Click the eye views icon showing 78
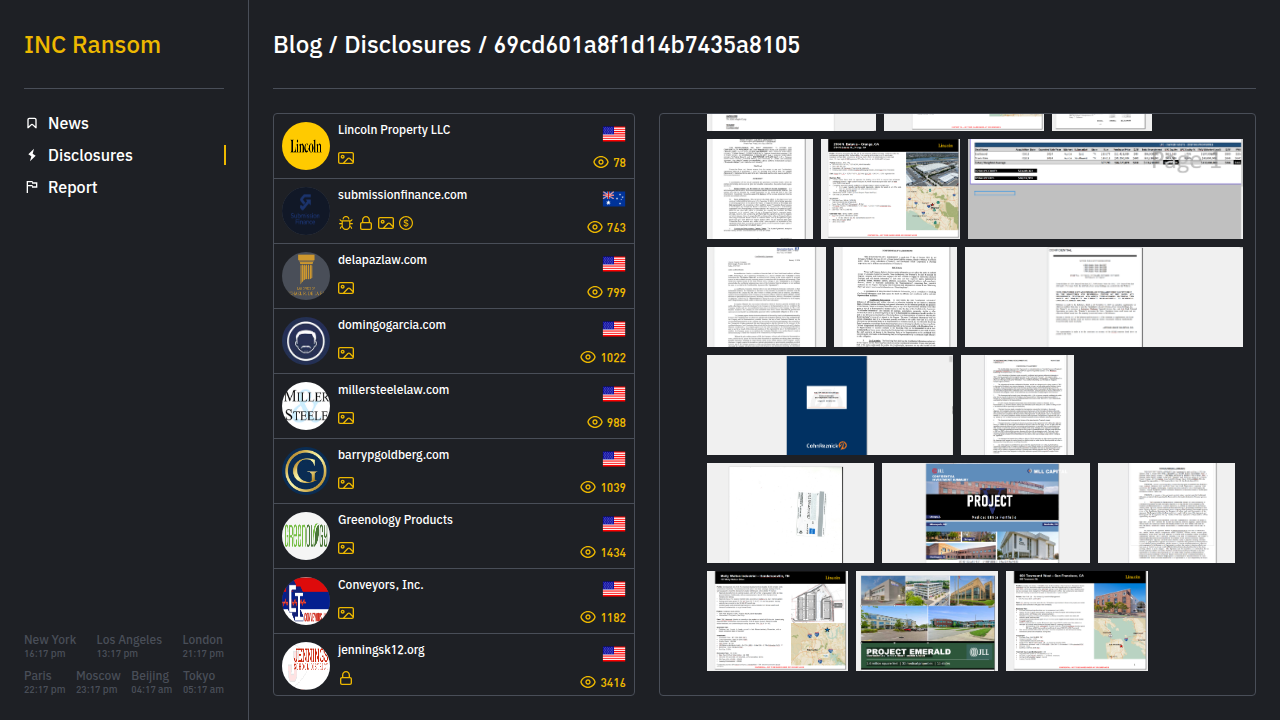 pos(601,162)
